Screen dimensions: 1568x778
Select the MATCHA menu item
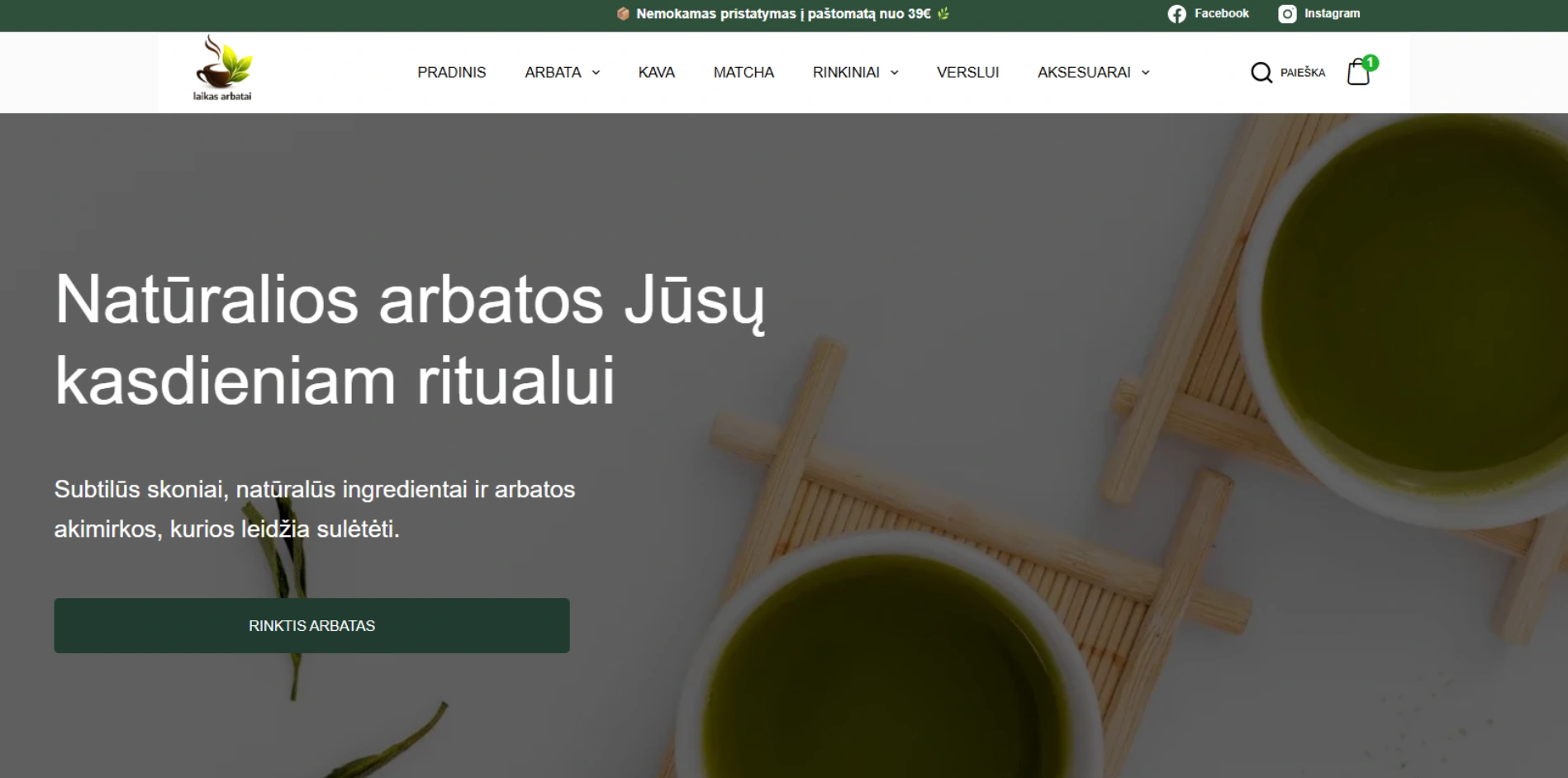[x=744, y=73]
